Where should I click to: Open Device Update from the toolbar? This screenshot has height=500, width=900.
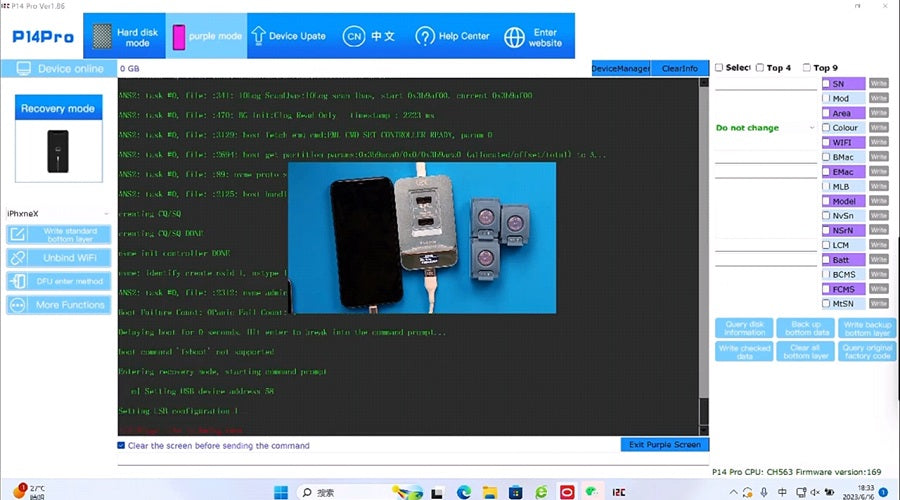(x=287, y=37)
